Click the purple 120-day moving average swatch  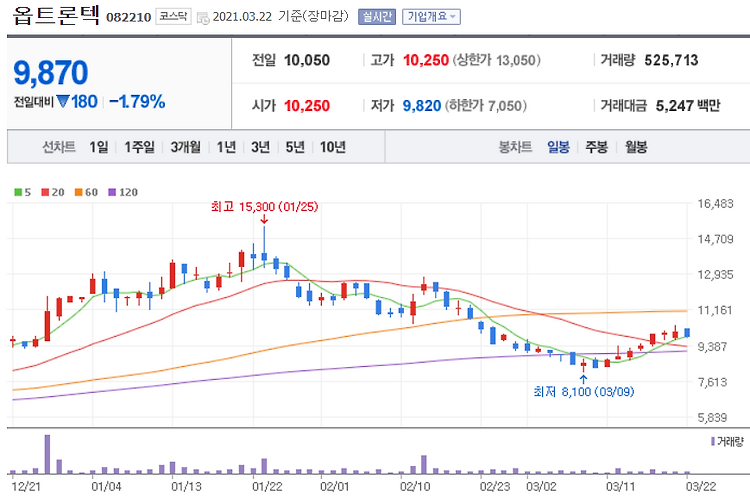tap(112, 192)
